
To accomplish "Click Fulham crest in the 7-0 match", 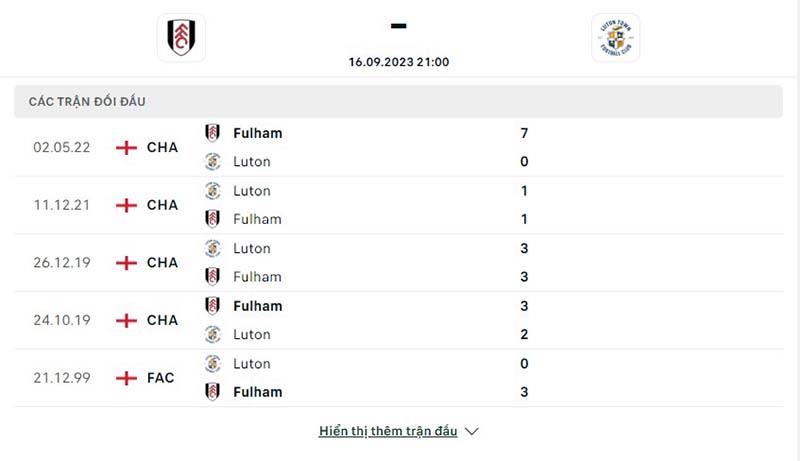I will (213, 133).
